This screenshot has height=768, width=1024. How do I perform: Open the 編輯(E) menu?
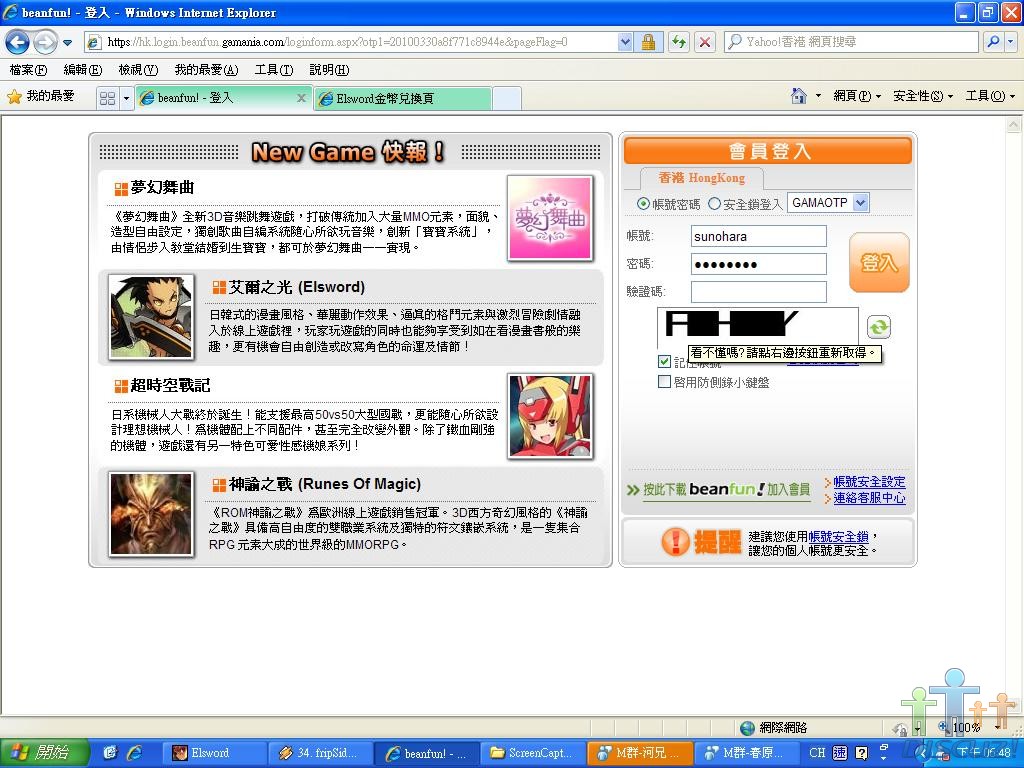[x=83, y=70]
